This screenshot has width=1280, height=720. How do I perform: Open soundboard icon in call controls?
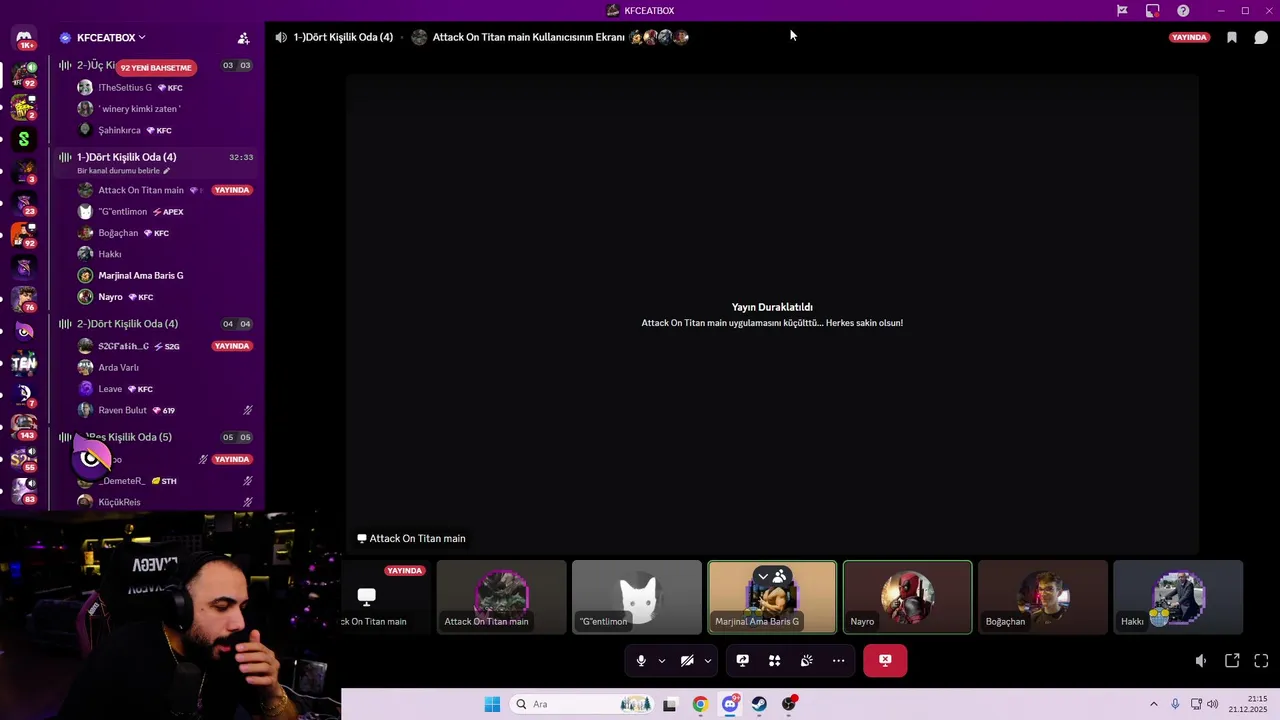point(806,660)
